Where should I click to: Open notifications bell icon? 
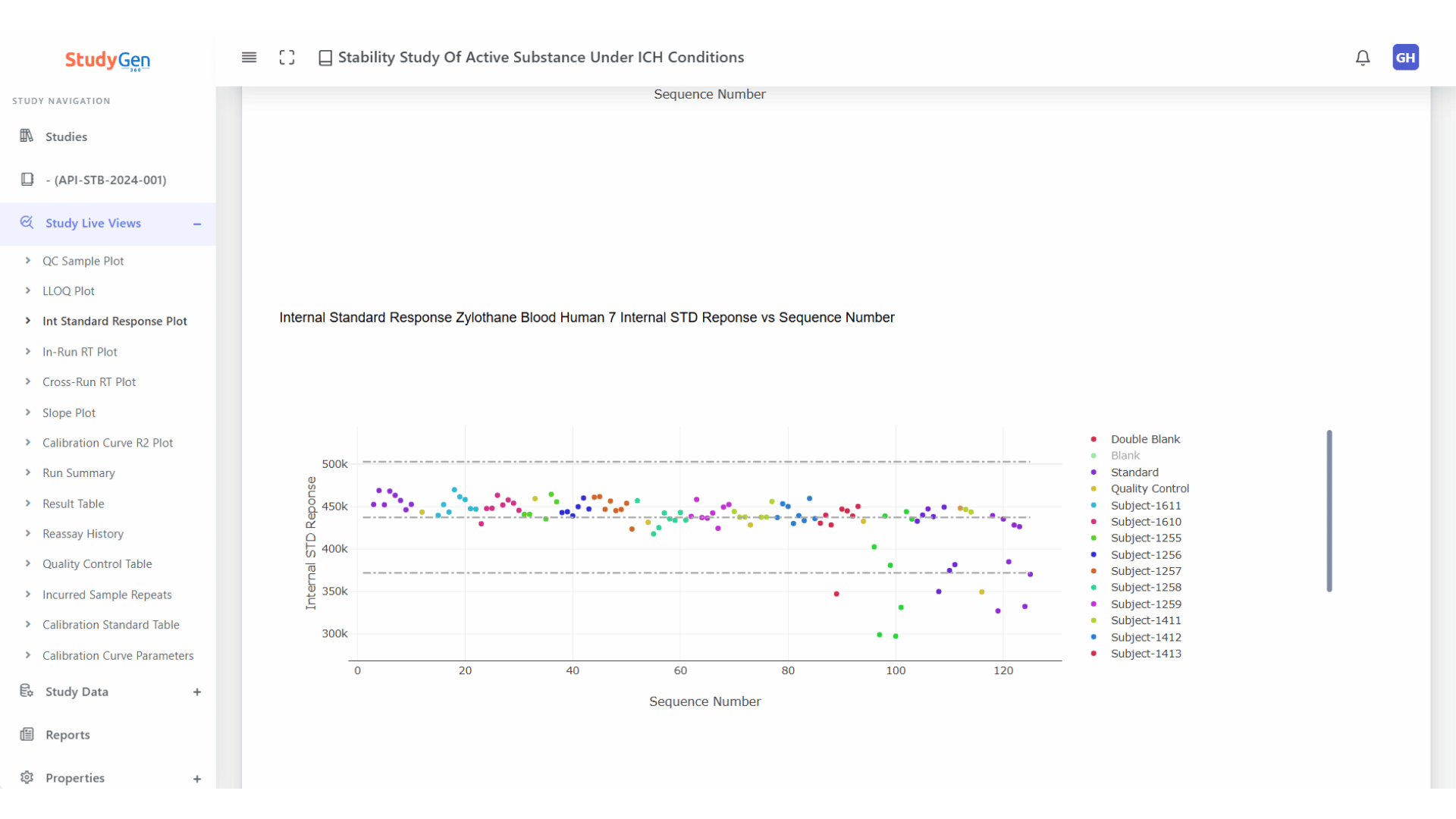[x=1363, y=58]
